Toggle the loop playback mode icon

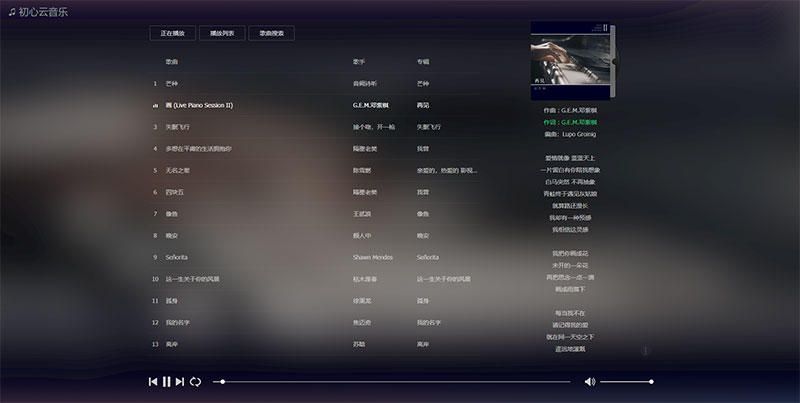[x=195, y=381]
